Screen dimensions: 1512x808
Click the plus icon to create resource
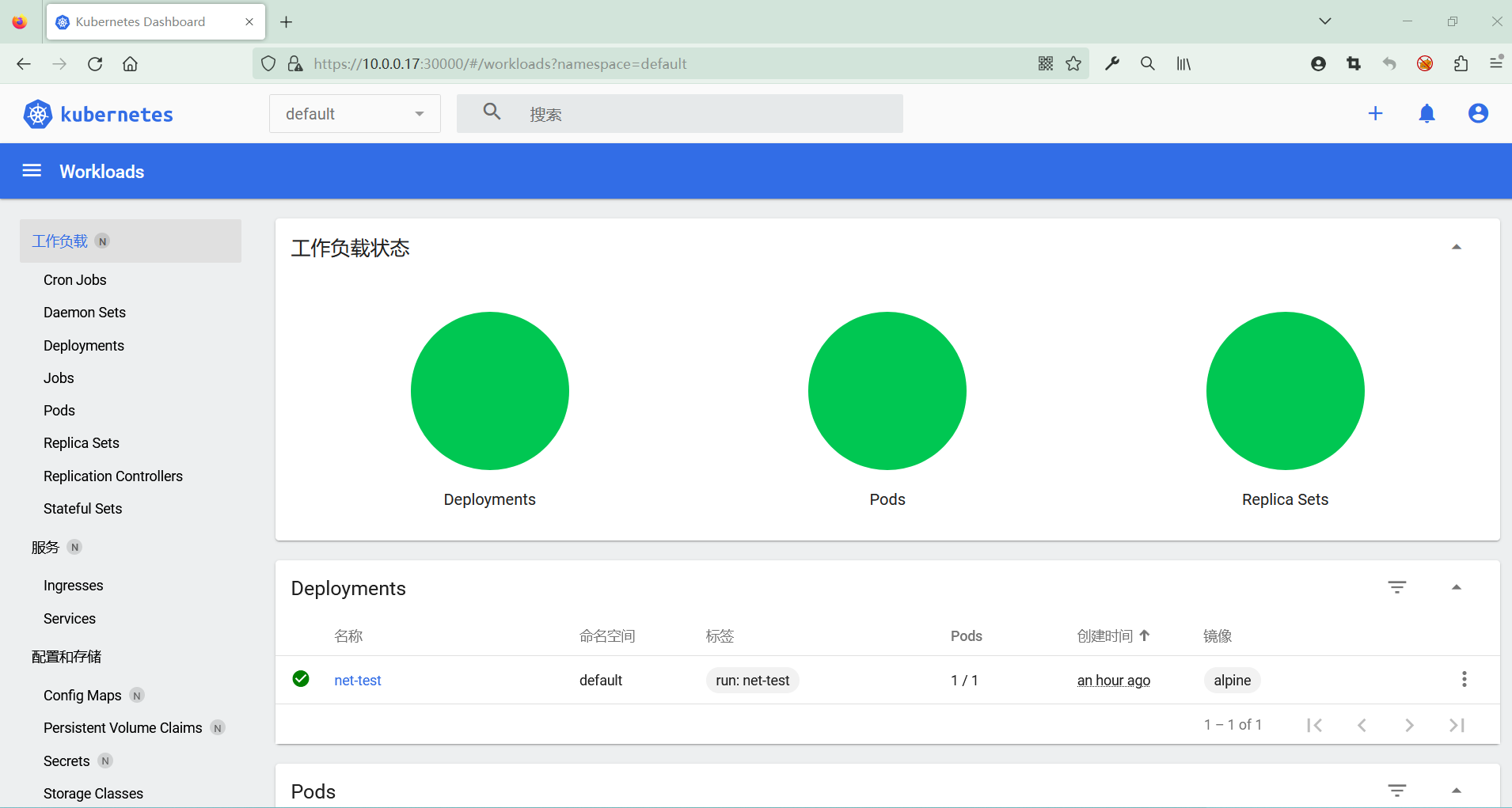(x=1376, y=113)
